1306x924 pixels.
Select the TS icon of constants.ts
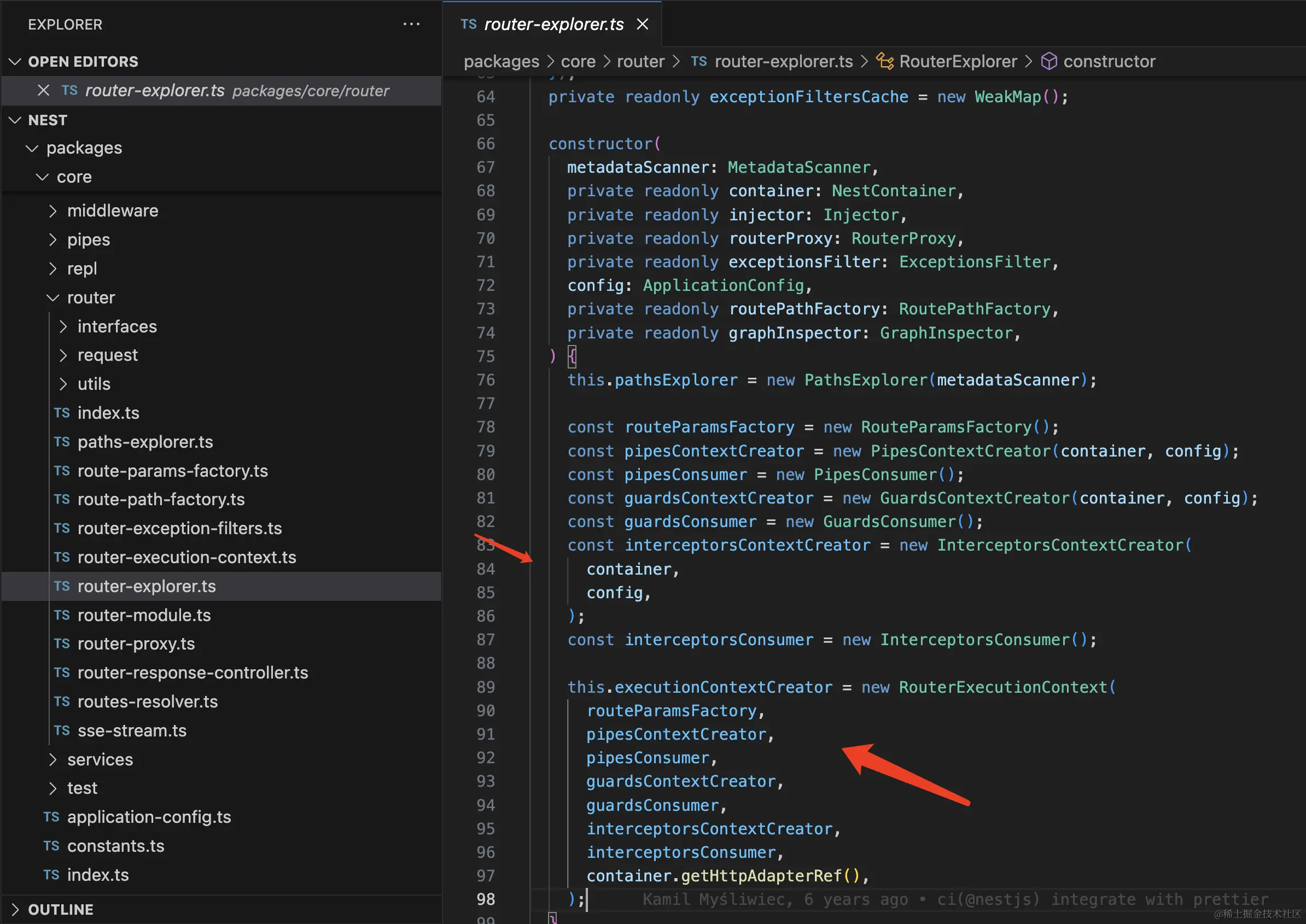51,846
